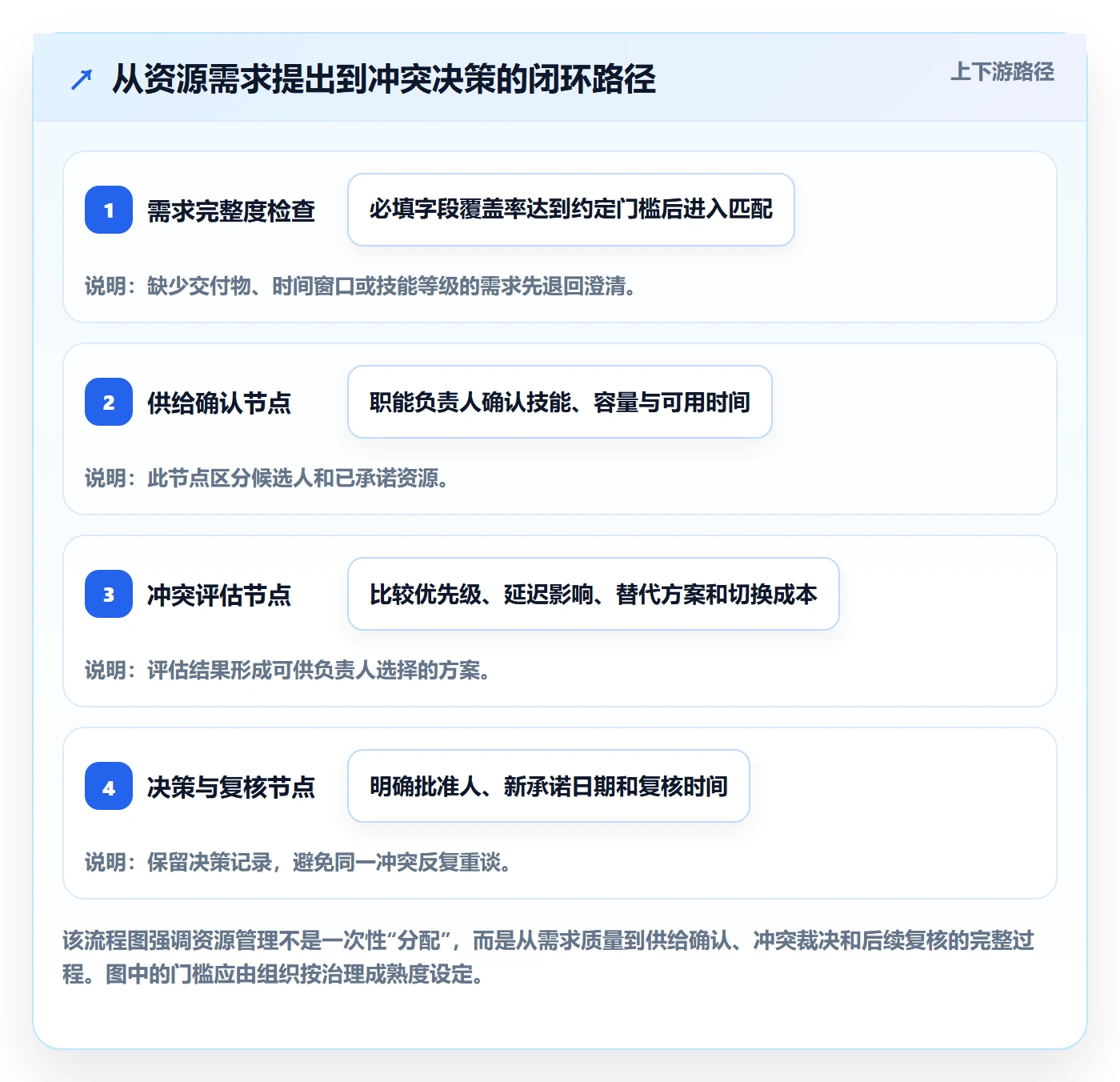Select the 冲突评估节点 step heading
Viewport: 1120px width, 1082px height.
pyautogui.click(x=219, y=595)
